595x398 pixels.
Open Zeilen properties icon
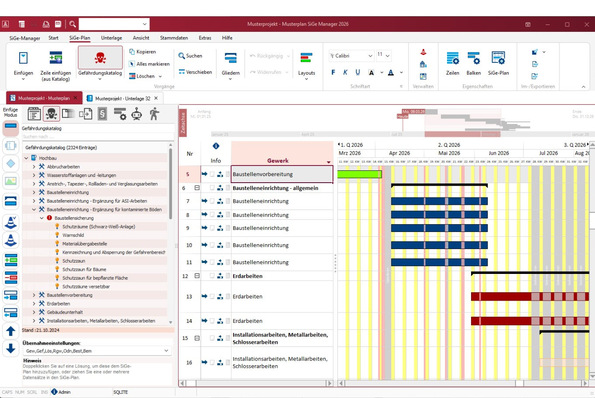tap(452, 58)
